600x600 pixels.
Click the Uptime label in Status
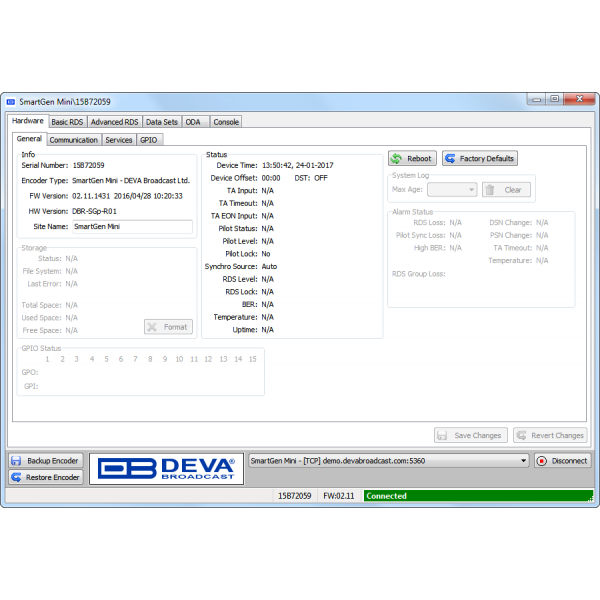245,330
